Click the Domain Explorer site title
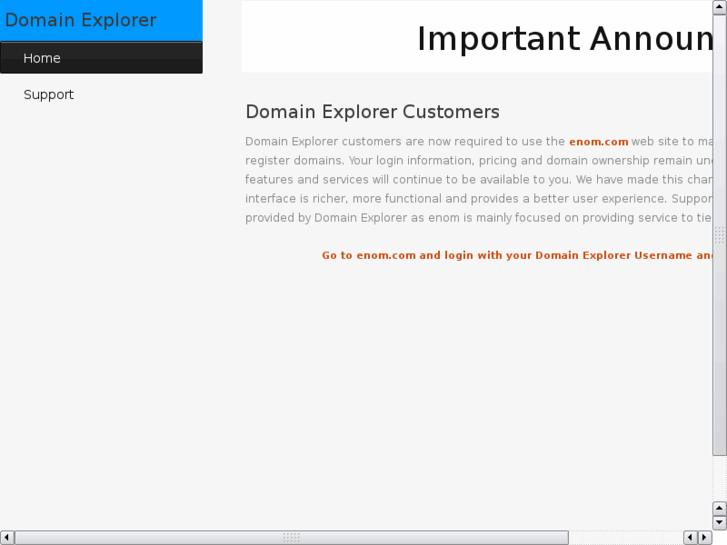Viewport: 727px width, 545px height. [x=81, y=20]
